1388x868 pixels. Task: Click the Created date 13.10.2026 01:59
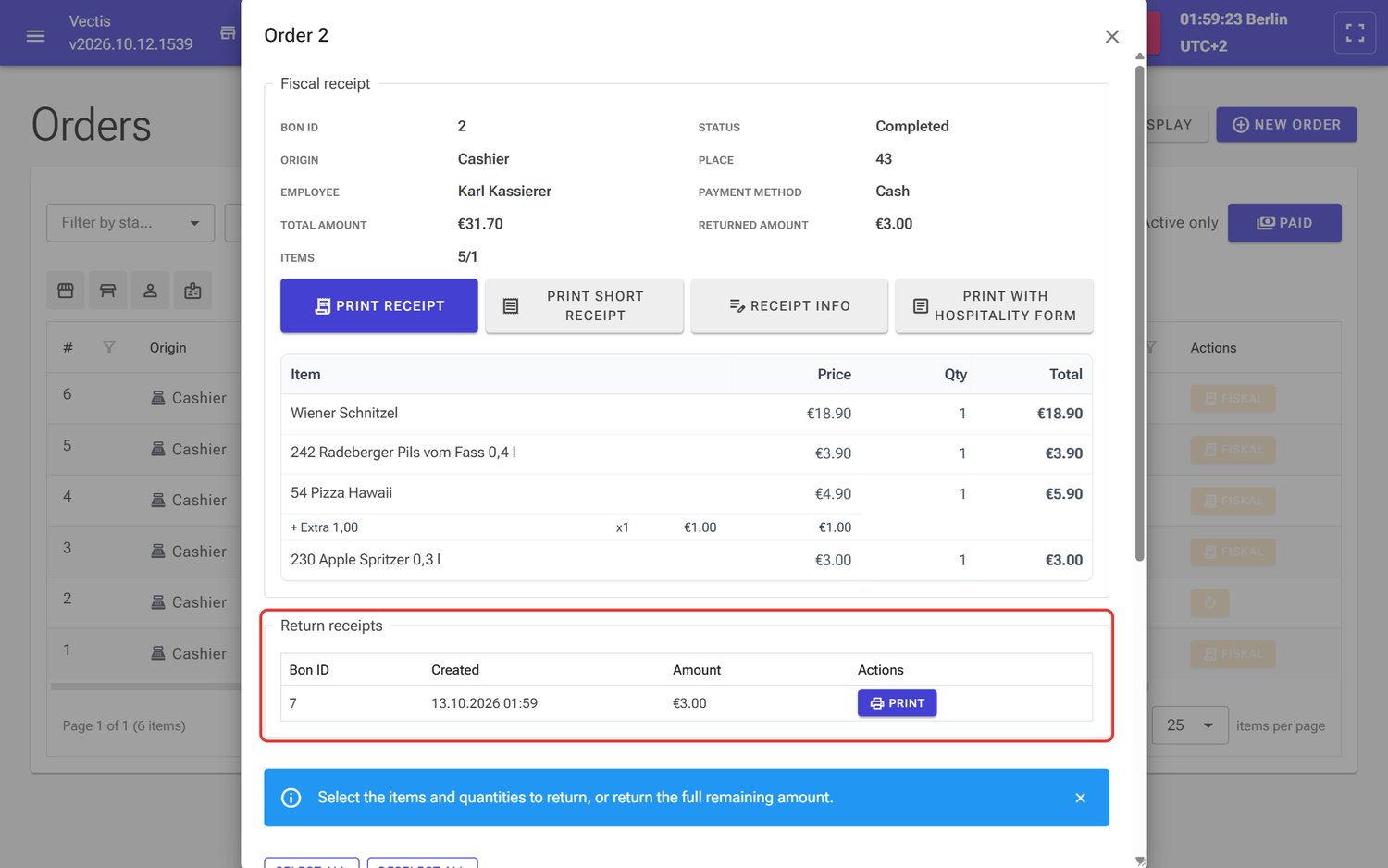point(484,703)
